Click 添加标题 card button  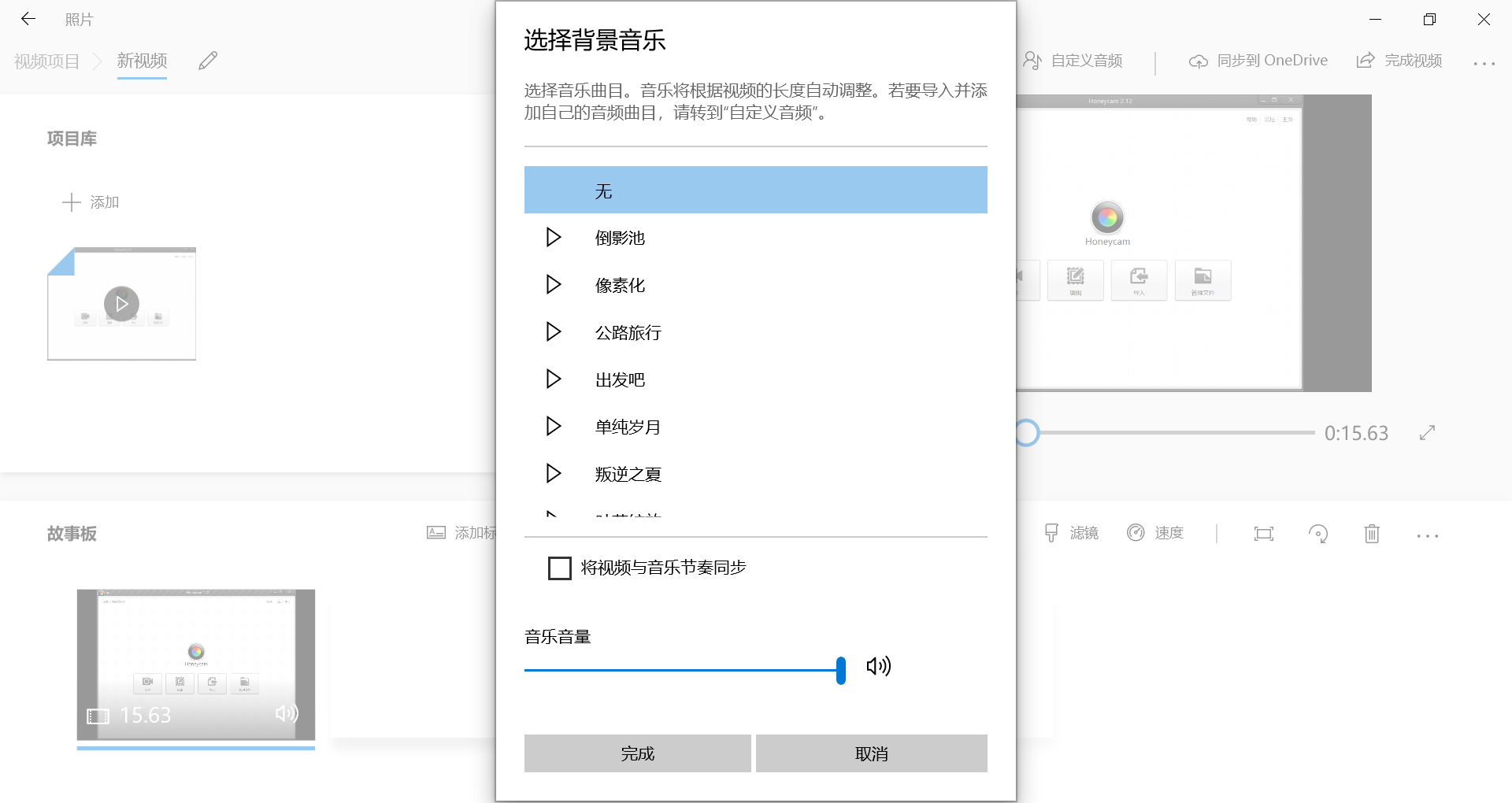(x=461, y=533)
